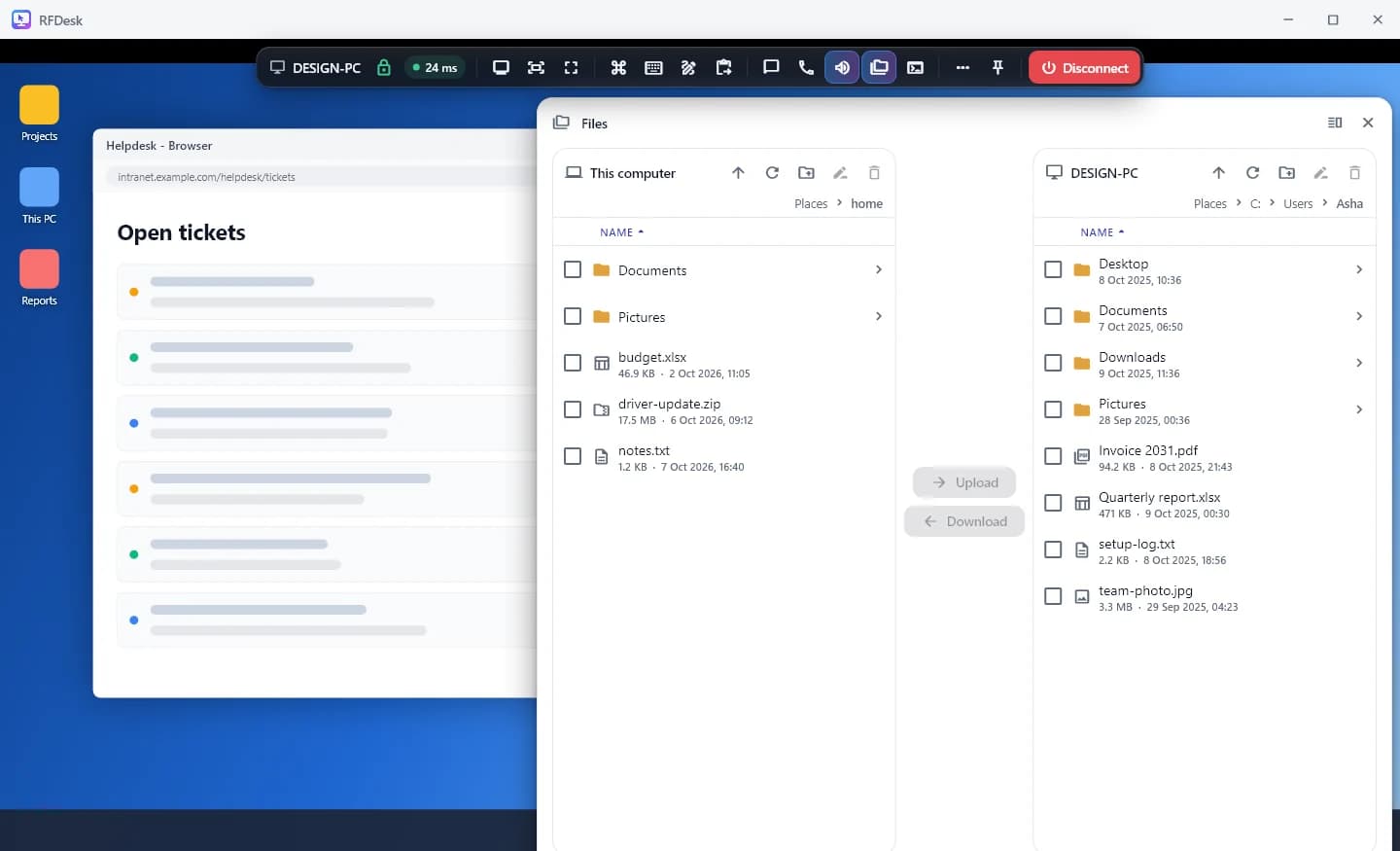1400x851 pixels.
Task: Click the clipboard transfer icon
Action: click(x=723, y=68)
